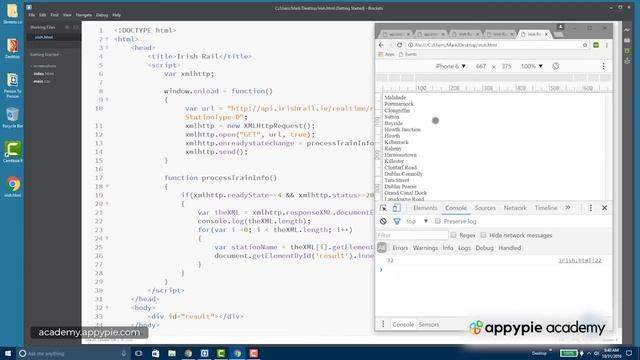The height and width of the screenshot is (360, 640).
Task: Toggle the console filter funnel icon
Action: (x=397, y=221)
